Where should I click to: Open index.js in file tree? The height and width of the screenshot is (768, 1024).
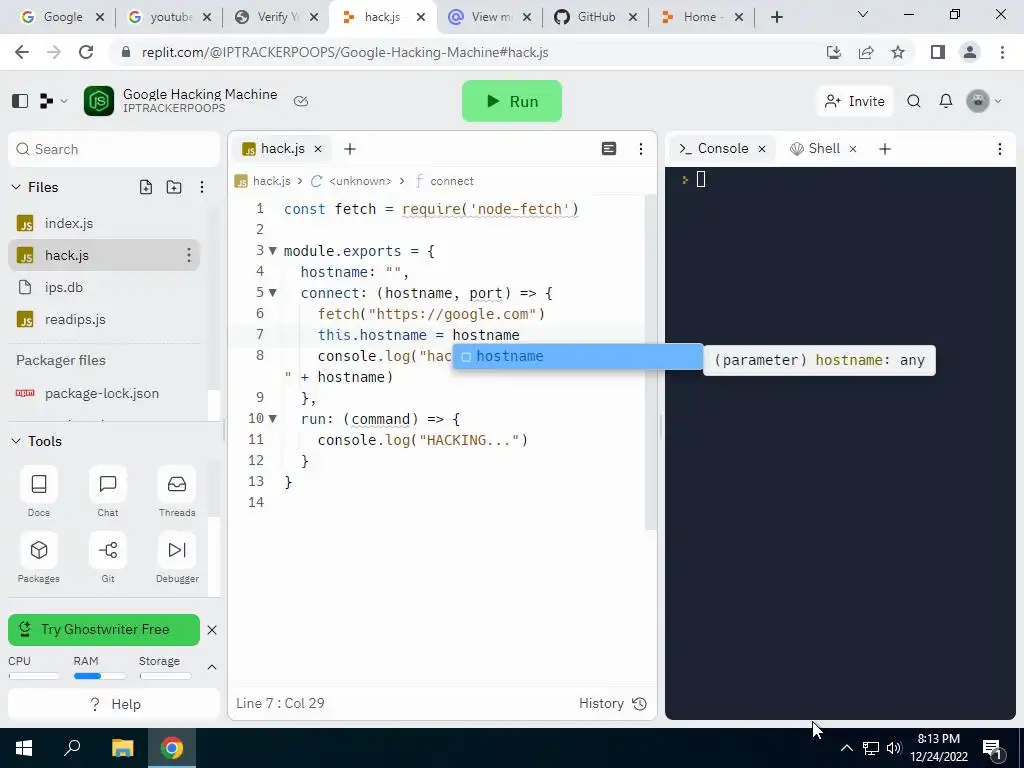[104, 223]
